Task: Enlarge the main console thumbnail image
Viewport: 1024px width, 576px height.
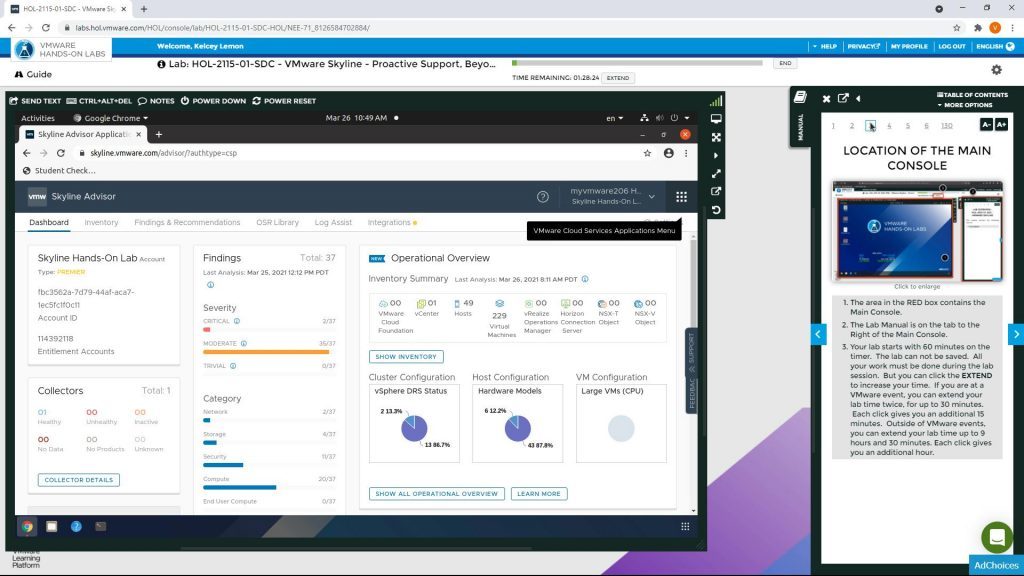Action: [x=917, y=231]
